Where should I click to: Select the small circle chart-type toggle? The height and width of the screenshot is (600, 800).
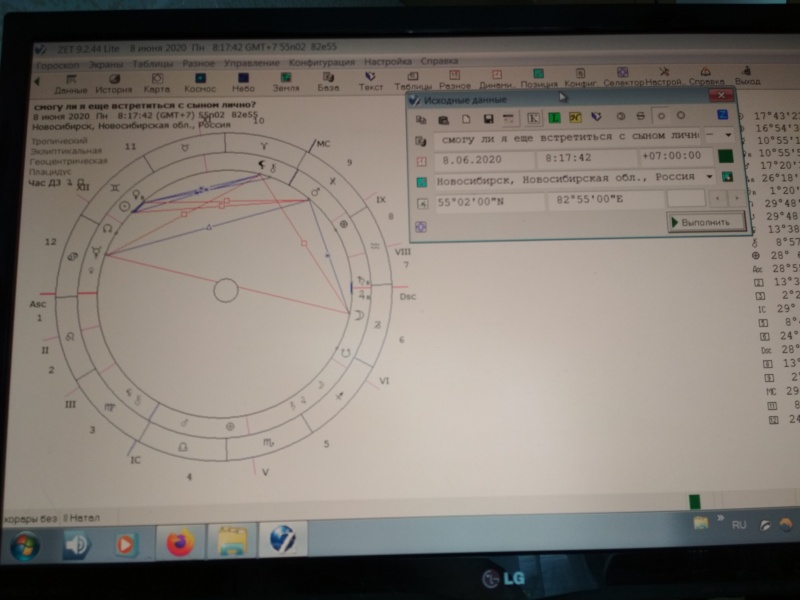(x=661, y=116)
